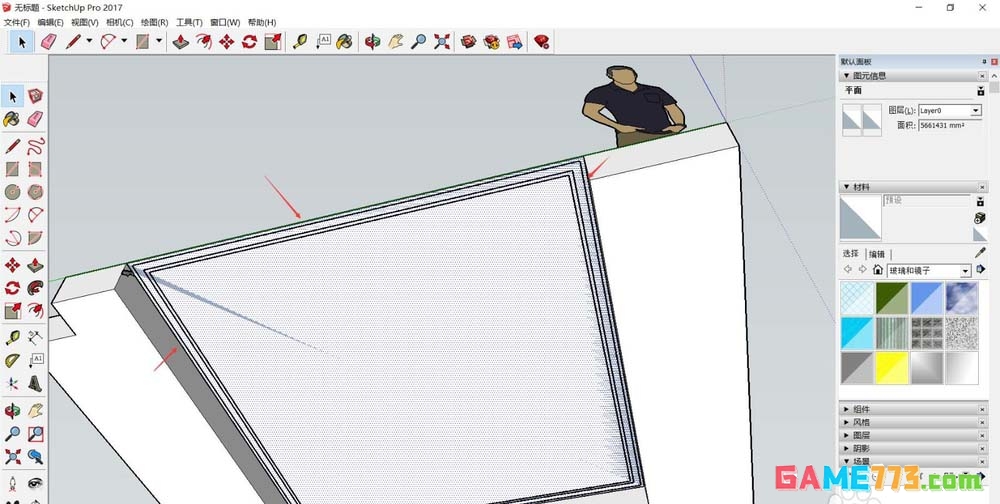Select the Eraser tool in the top toolbar

[x=48, y=42]
